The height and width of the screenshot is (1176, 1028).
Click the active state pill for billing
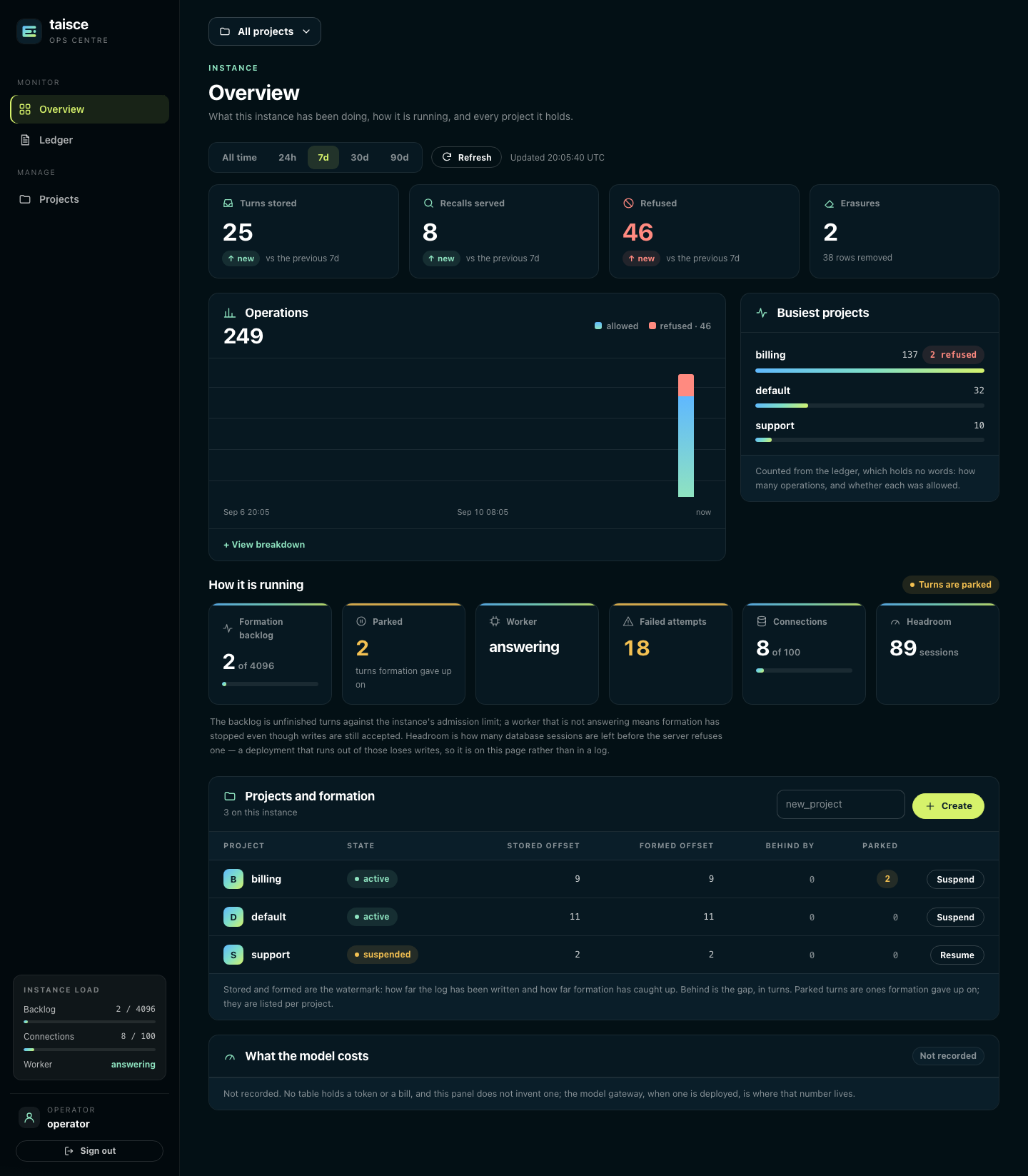pos(372,879)
